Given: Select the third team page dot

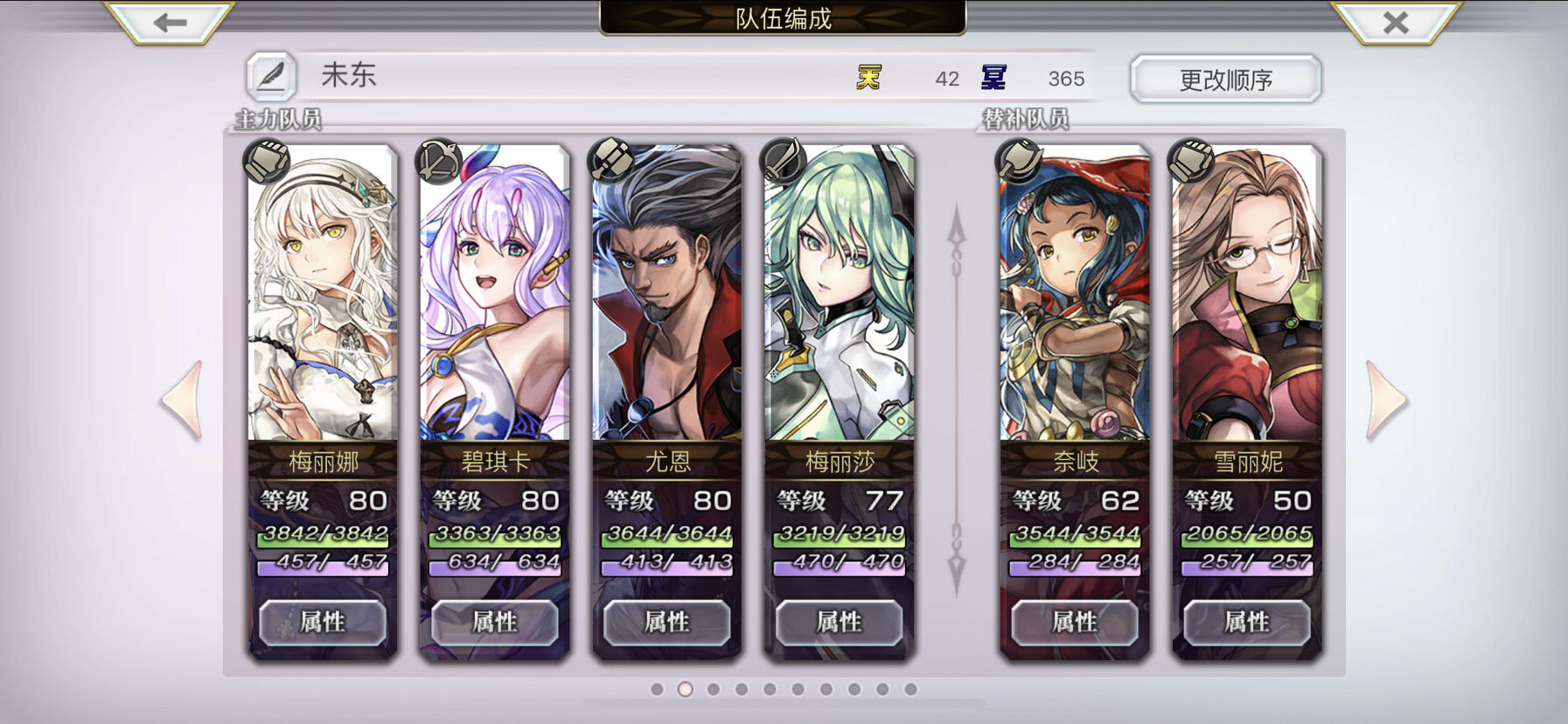Looking at the screenshot, I should (x=714, y=689).
